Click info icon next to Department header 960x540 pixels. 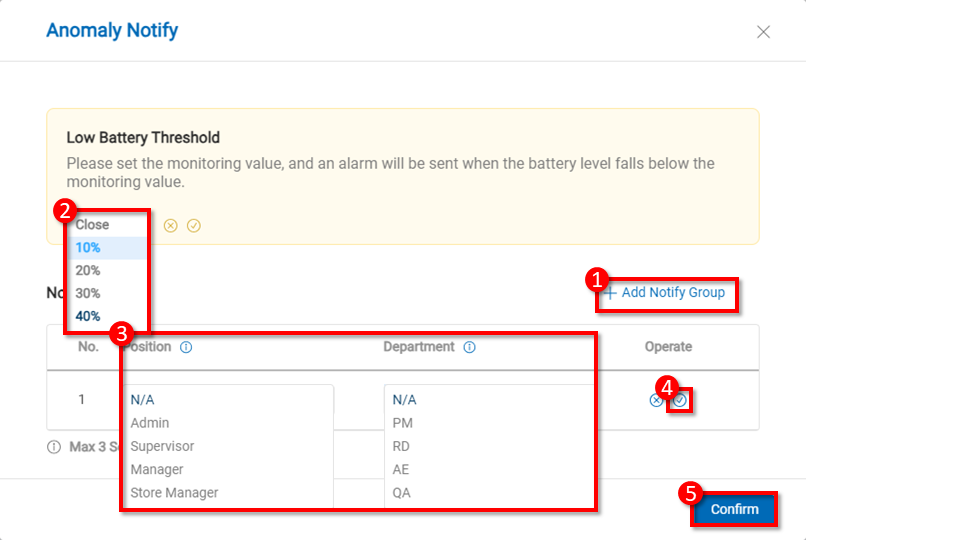pos(469,347)
